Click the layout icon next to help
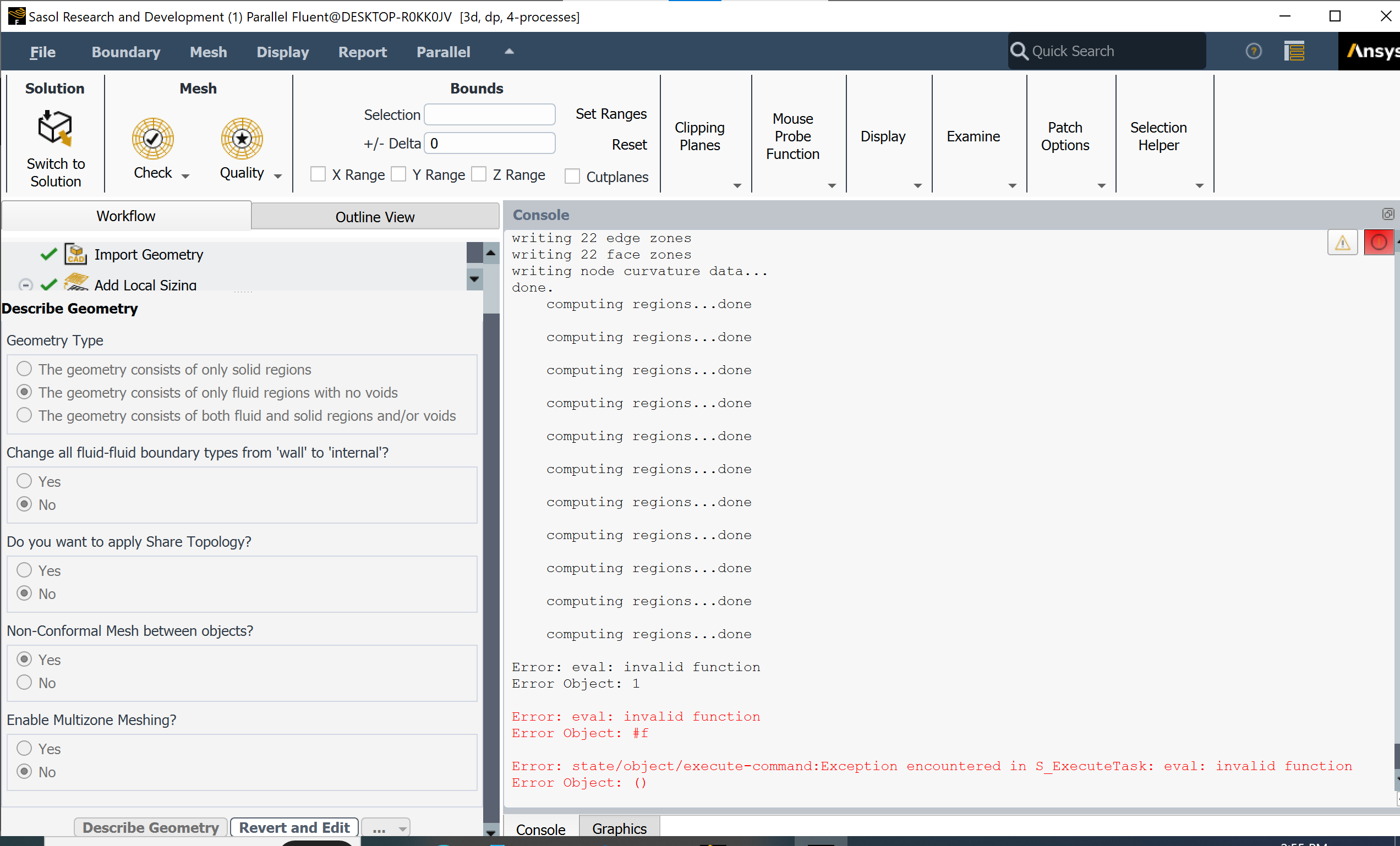 click(1294, 51)
